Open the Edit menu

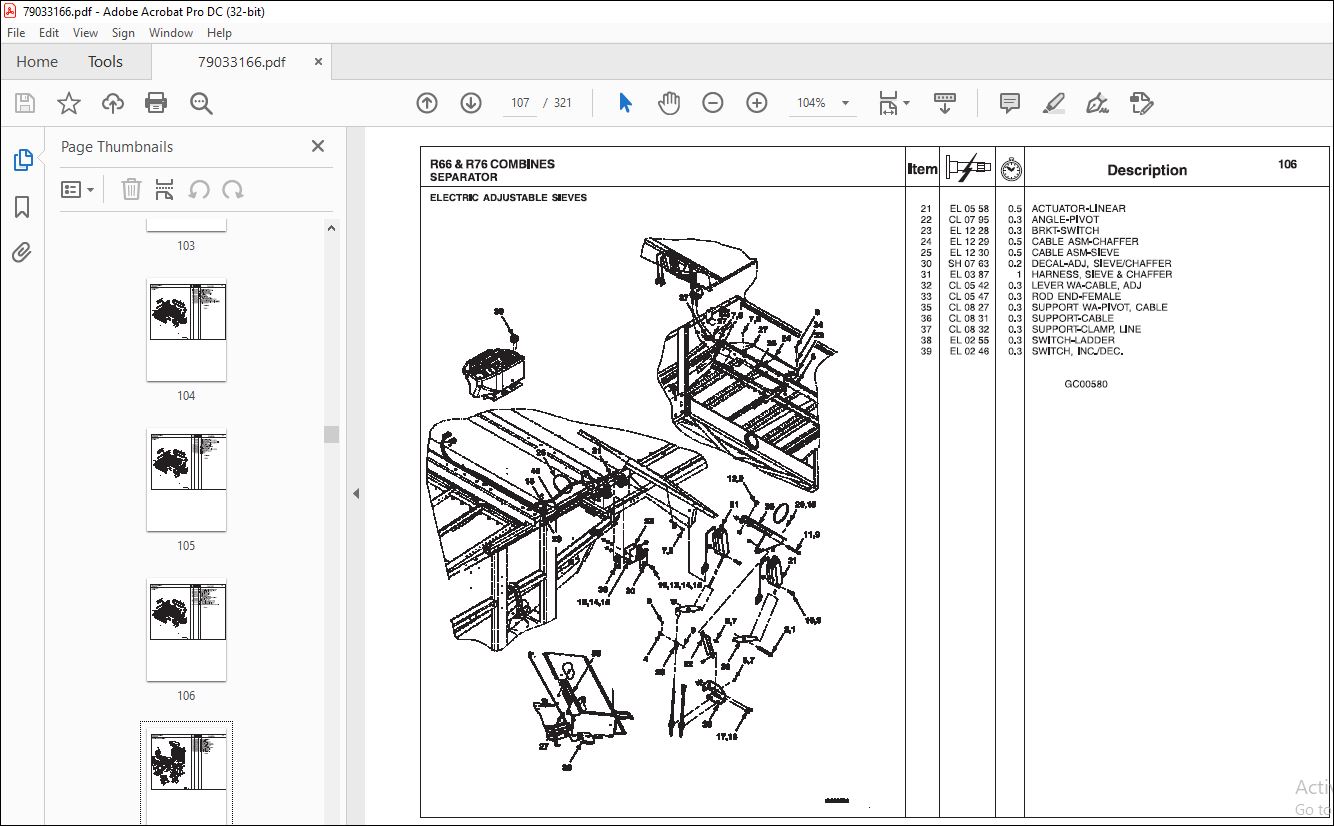pyautogui.click(x=49, y=33)
